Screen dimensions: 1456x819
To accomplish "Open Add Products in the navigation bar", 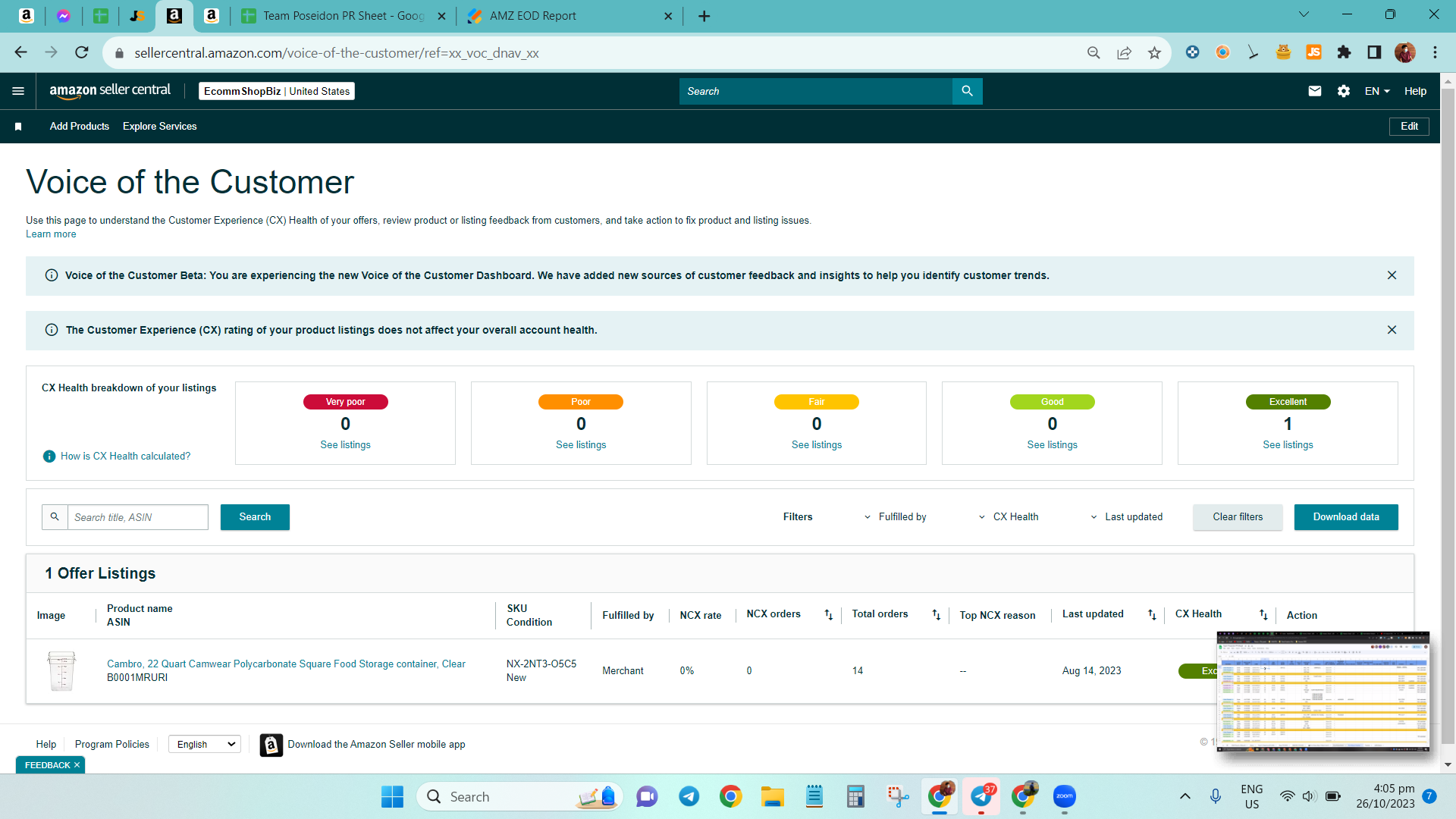I will [x=80, y=127].
